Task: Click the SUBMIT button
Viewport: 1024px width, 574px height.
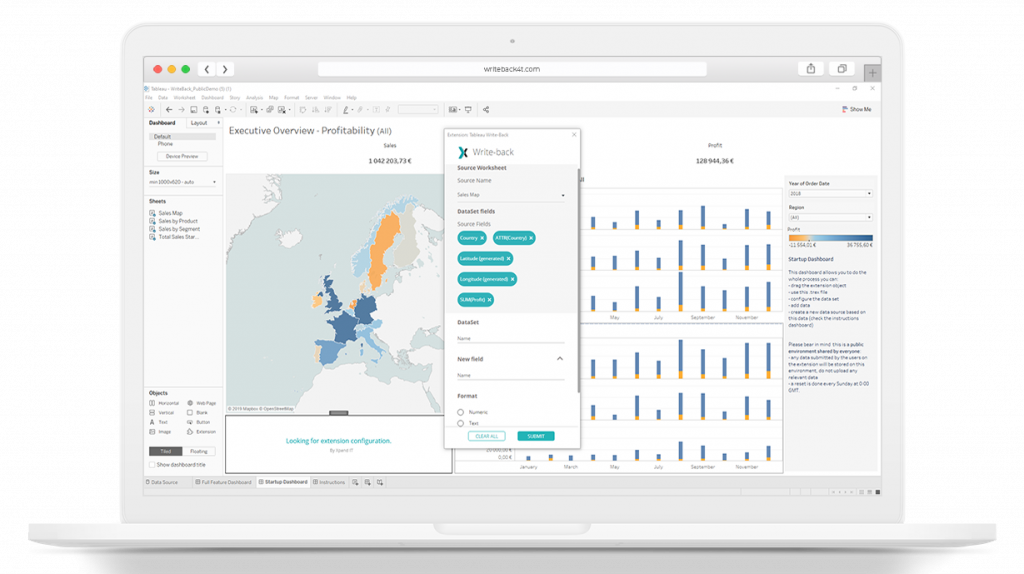Action: point(536,436)
